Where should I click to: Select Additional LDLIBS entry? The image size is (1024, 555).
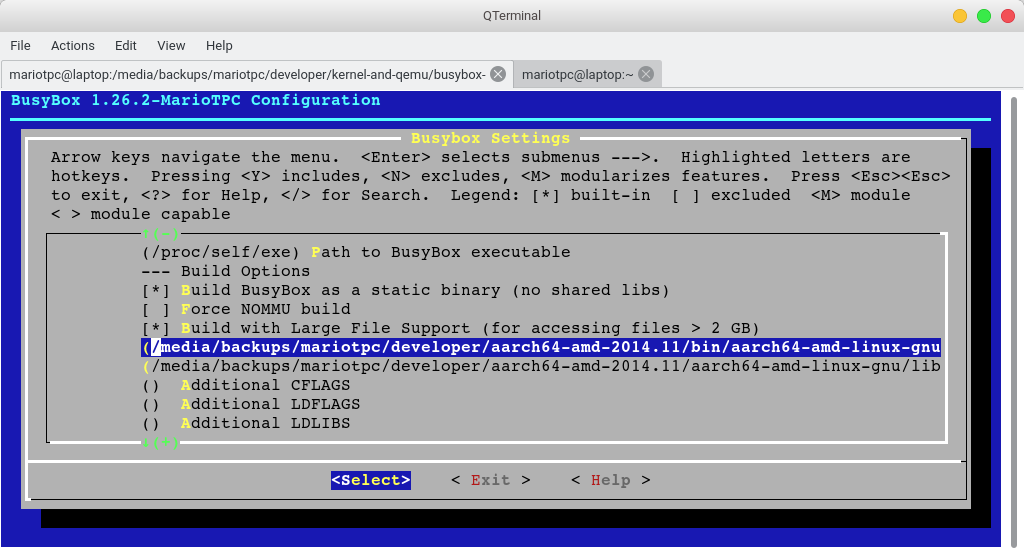246,422
